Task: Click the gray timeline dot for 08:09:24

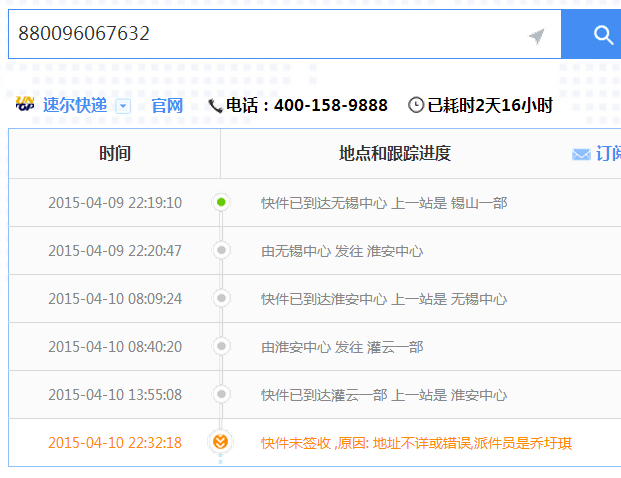Action: click(221, 298)
